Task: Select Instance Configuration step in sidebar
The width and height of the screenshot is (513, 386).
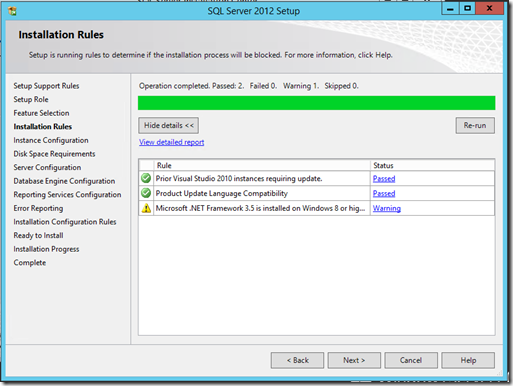Action: 51,140
